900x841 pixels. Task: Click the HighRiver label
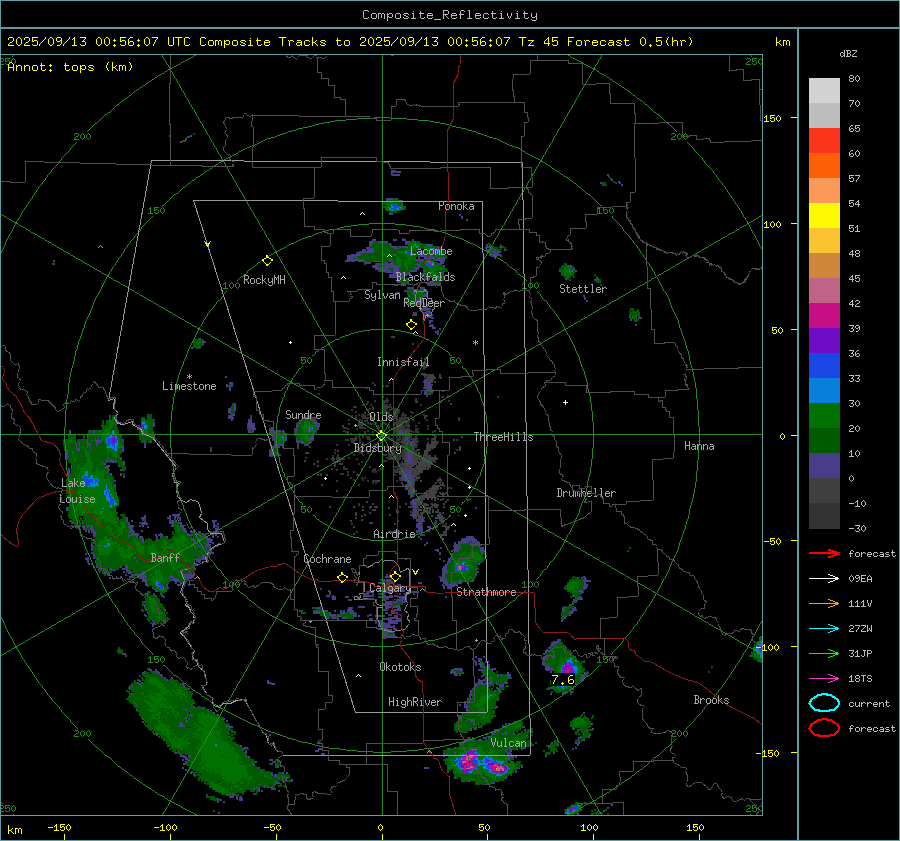pos(414,702)
